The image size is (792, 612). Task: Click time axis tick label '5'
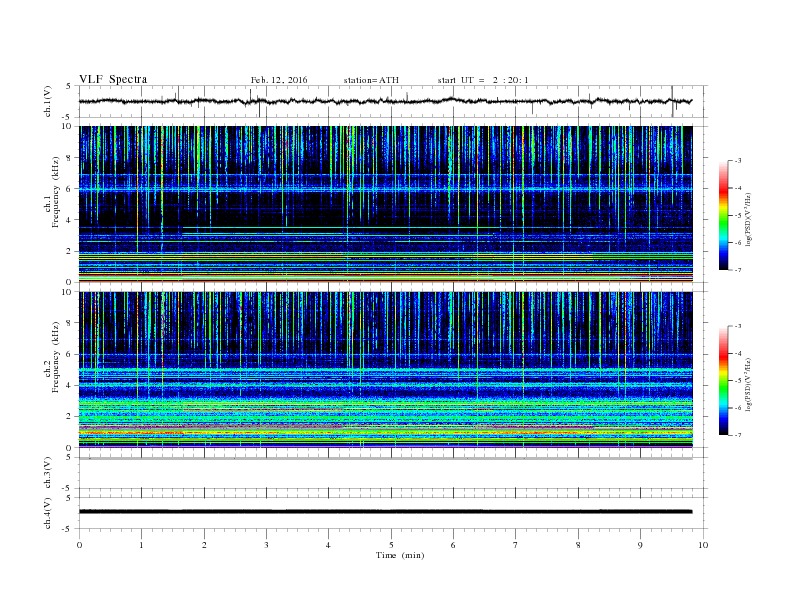(391, 545)
